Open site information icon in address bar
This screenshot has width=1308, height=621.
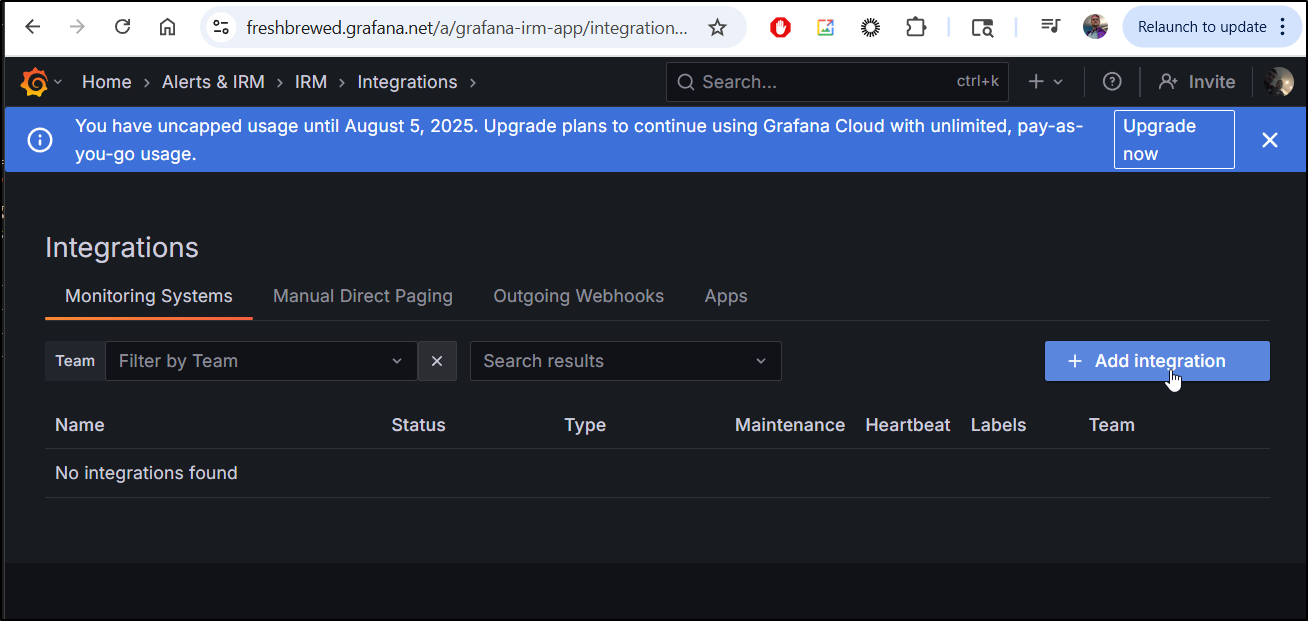222,28
